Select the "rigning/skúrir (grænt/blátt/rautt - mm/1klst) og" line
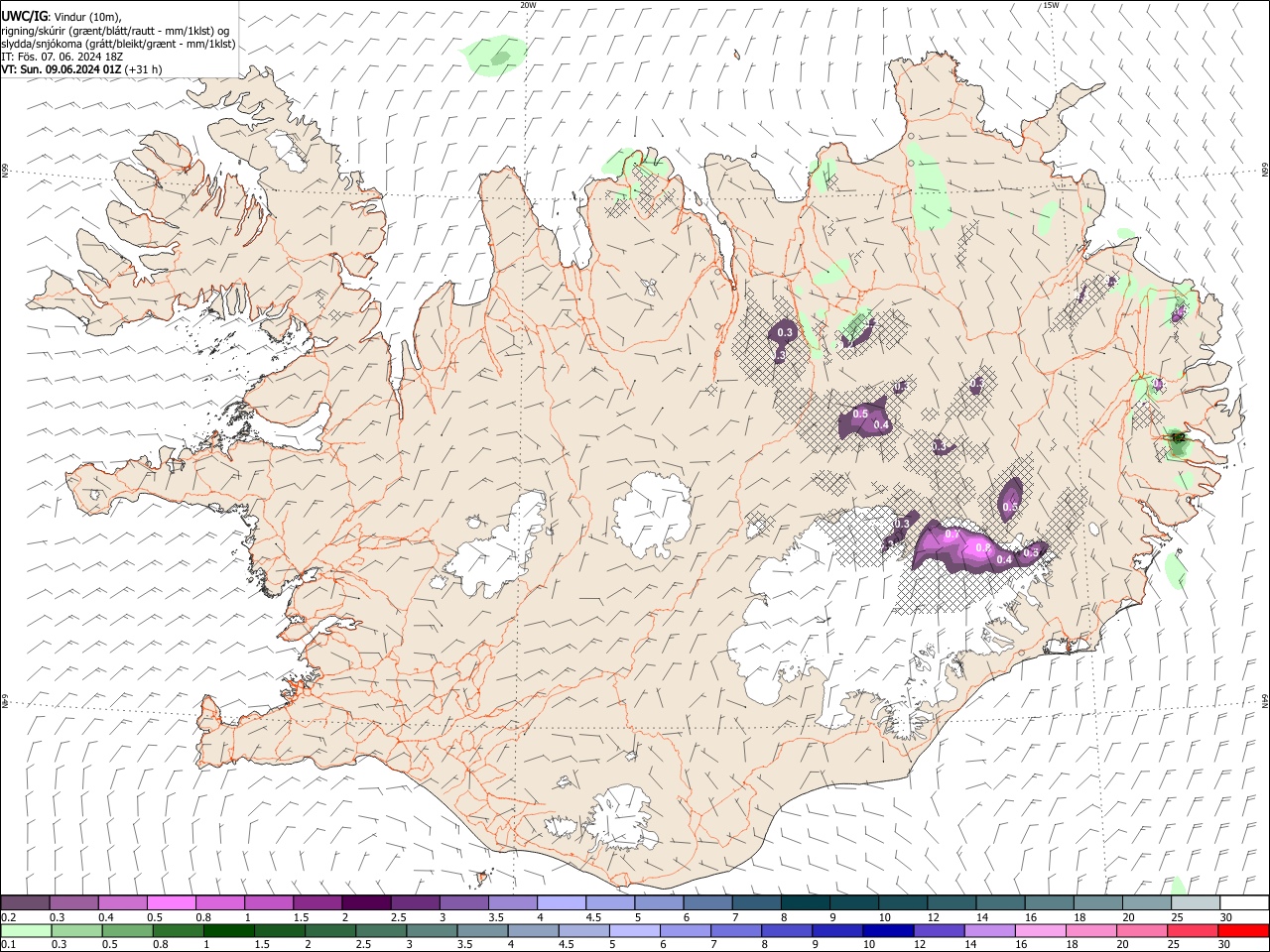Viewport: 1270px width, 952px height. point(115,31)
